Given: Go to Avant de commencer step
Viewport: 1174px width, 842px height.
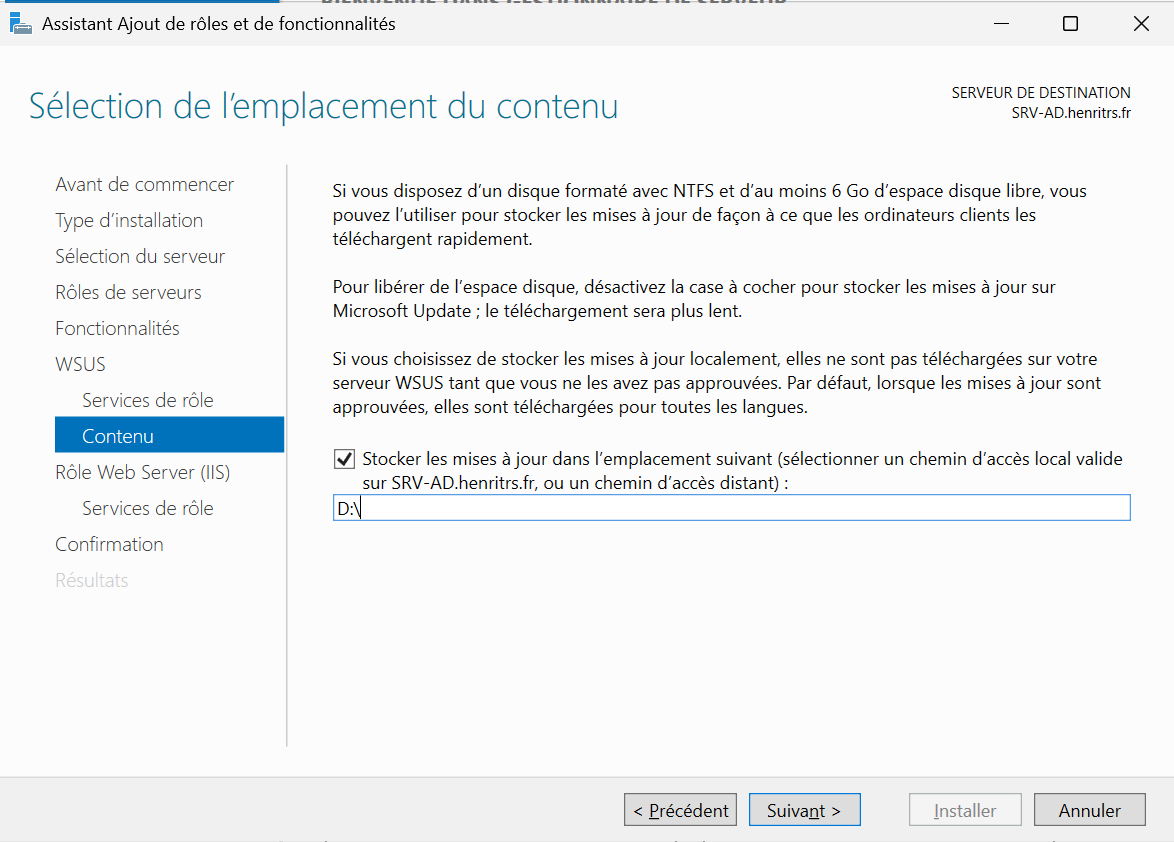Looking at the screenshot, I should (145, 184).
